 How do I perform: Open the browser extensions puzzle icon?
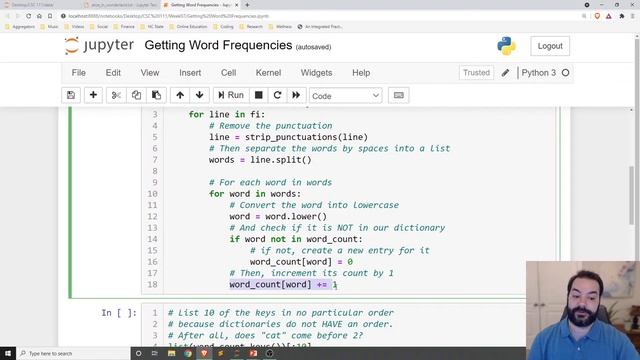pyautogui.click(x=622, y=16)
